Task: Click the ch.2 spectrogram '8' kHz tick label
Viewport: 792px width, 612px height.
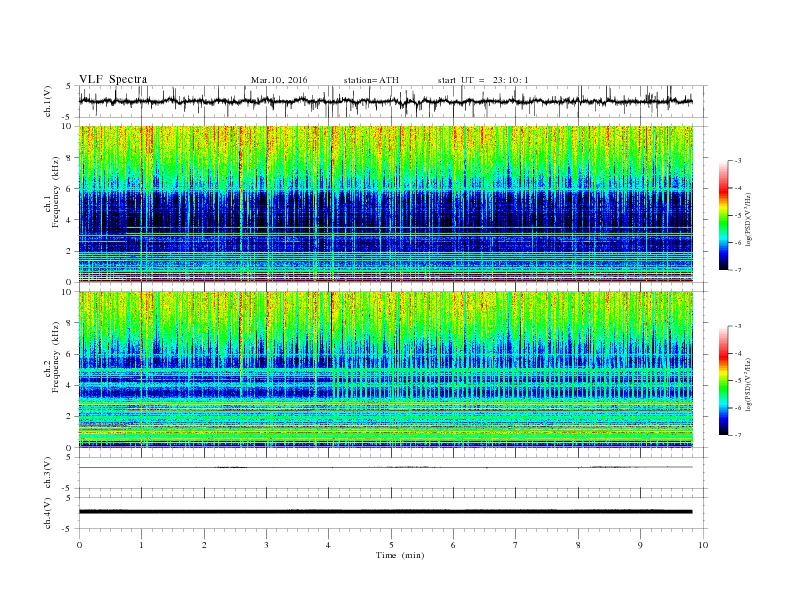Action: (x=69, y=323)
